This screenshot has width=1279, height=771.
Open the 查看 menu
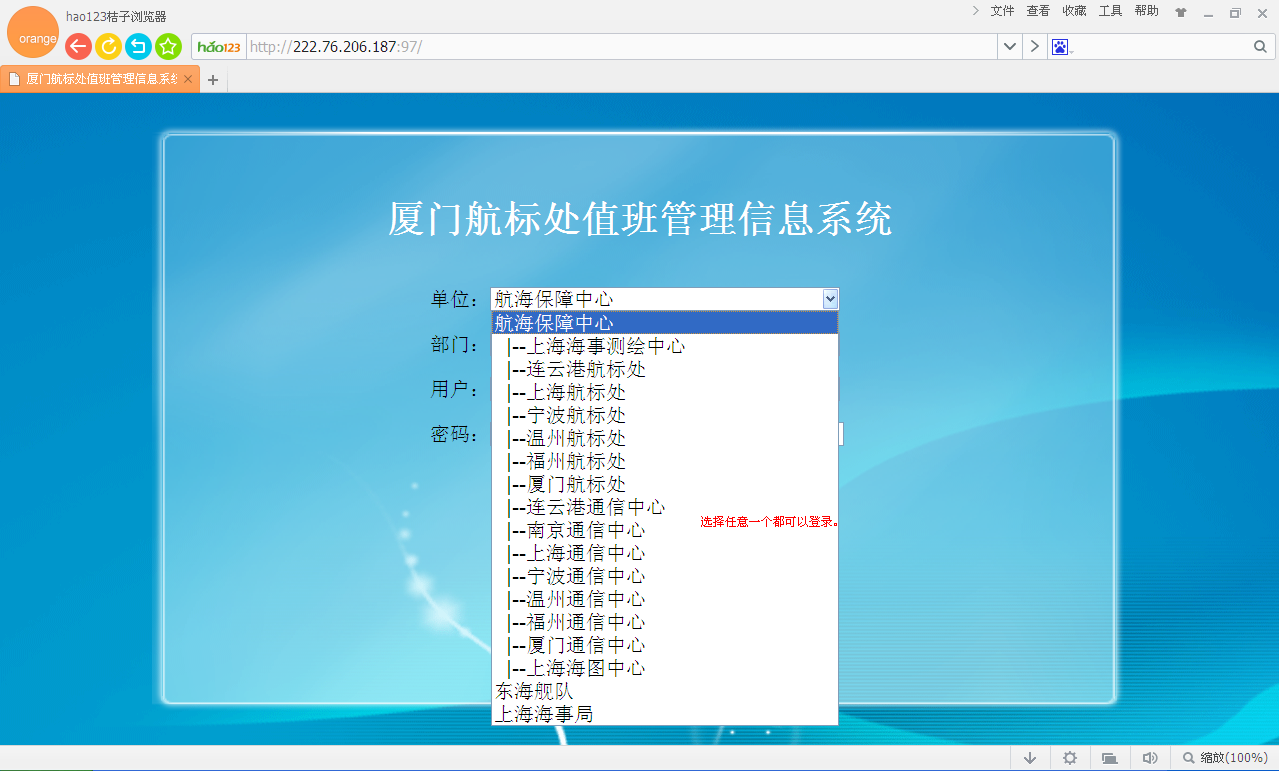click(x=1038, y=11)
